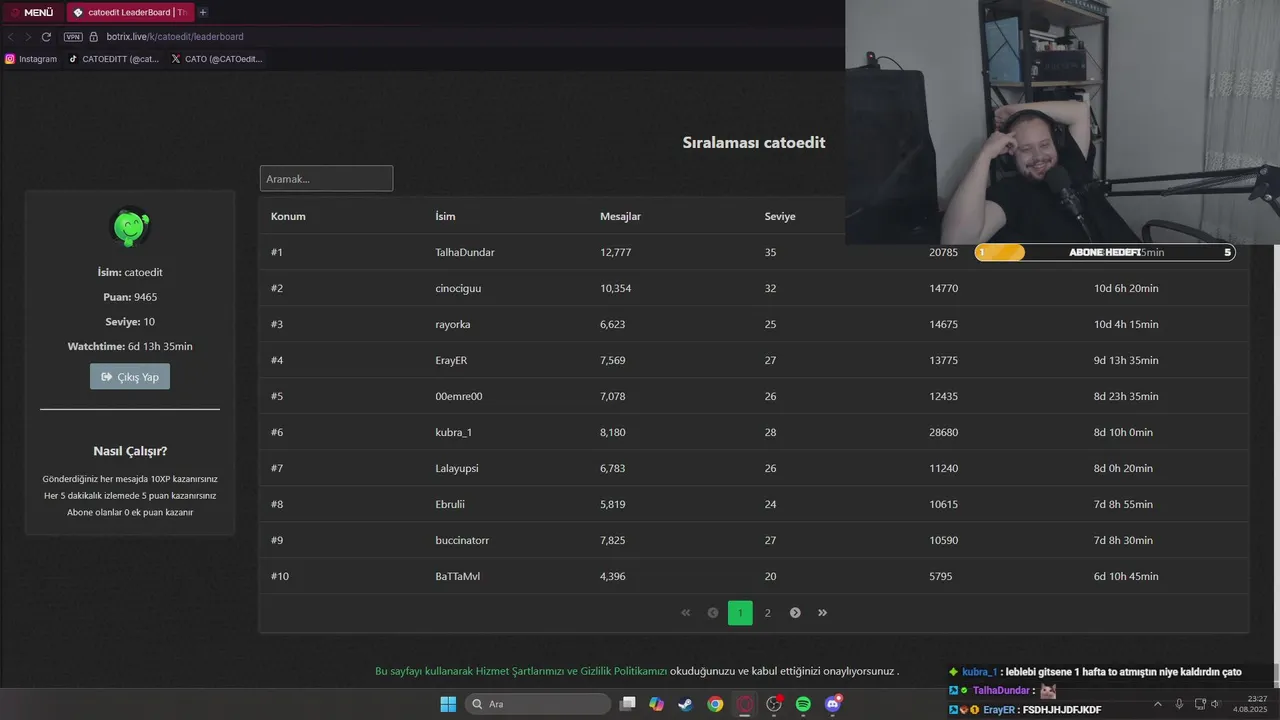The height and width of the screenshot is (720, 1280).
Task: Open Google Chrome from the taskbar
Action: [x=715, y=704]
